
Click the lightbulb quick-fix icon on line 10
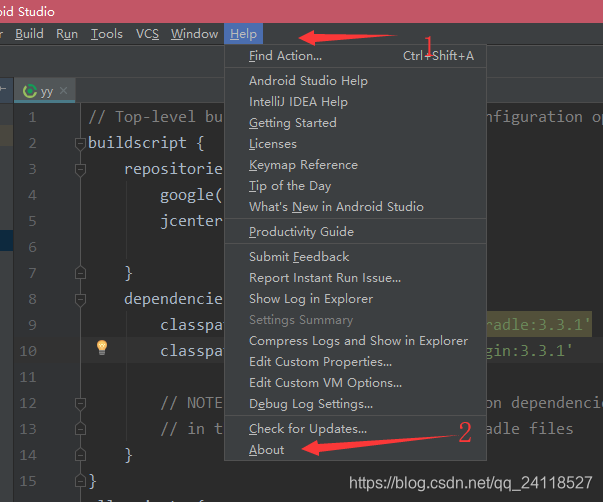pyautogui.click(x=102, y=347)
